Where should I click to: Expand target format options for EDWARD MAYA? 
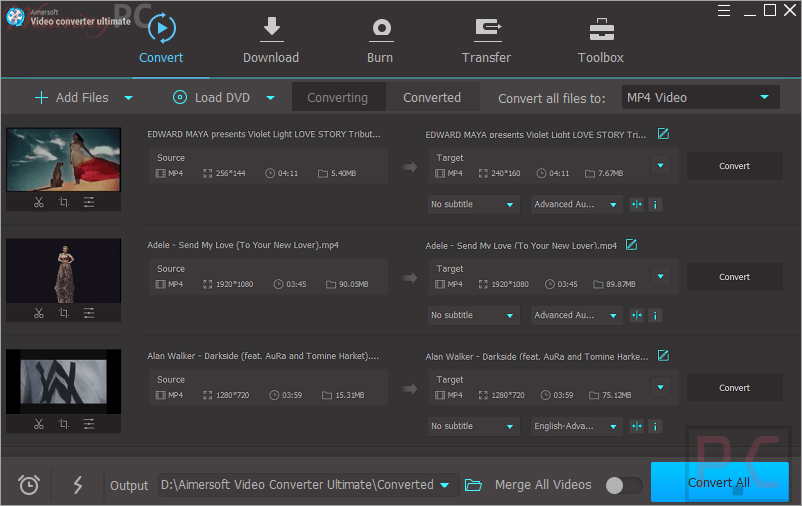click(x=660, y=165)
